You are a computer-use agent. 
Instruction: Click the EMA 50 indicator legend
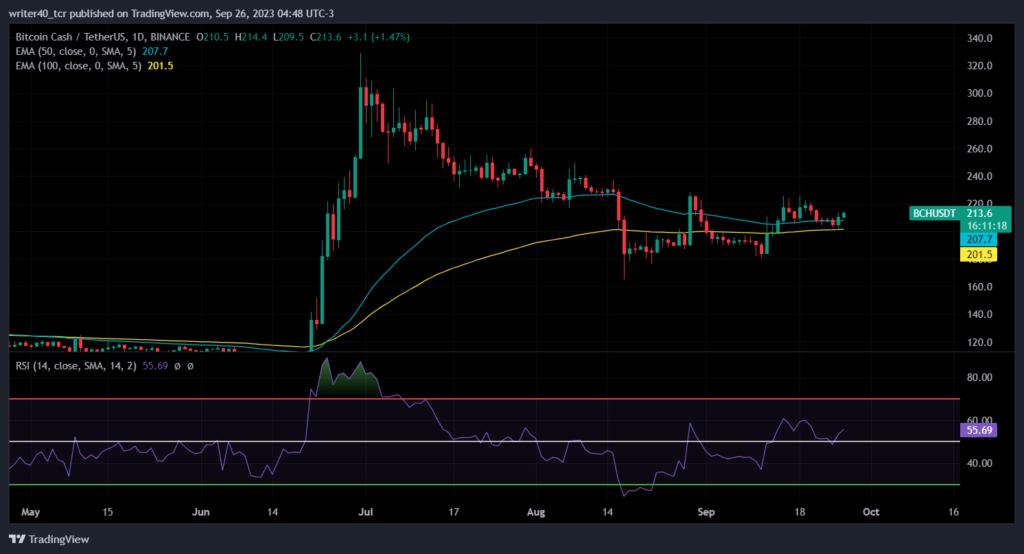[91, 51]
